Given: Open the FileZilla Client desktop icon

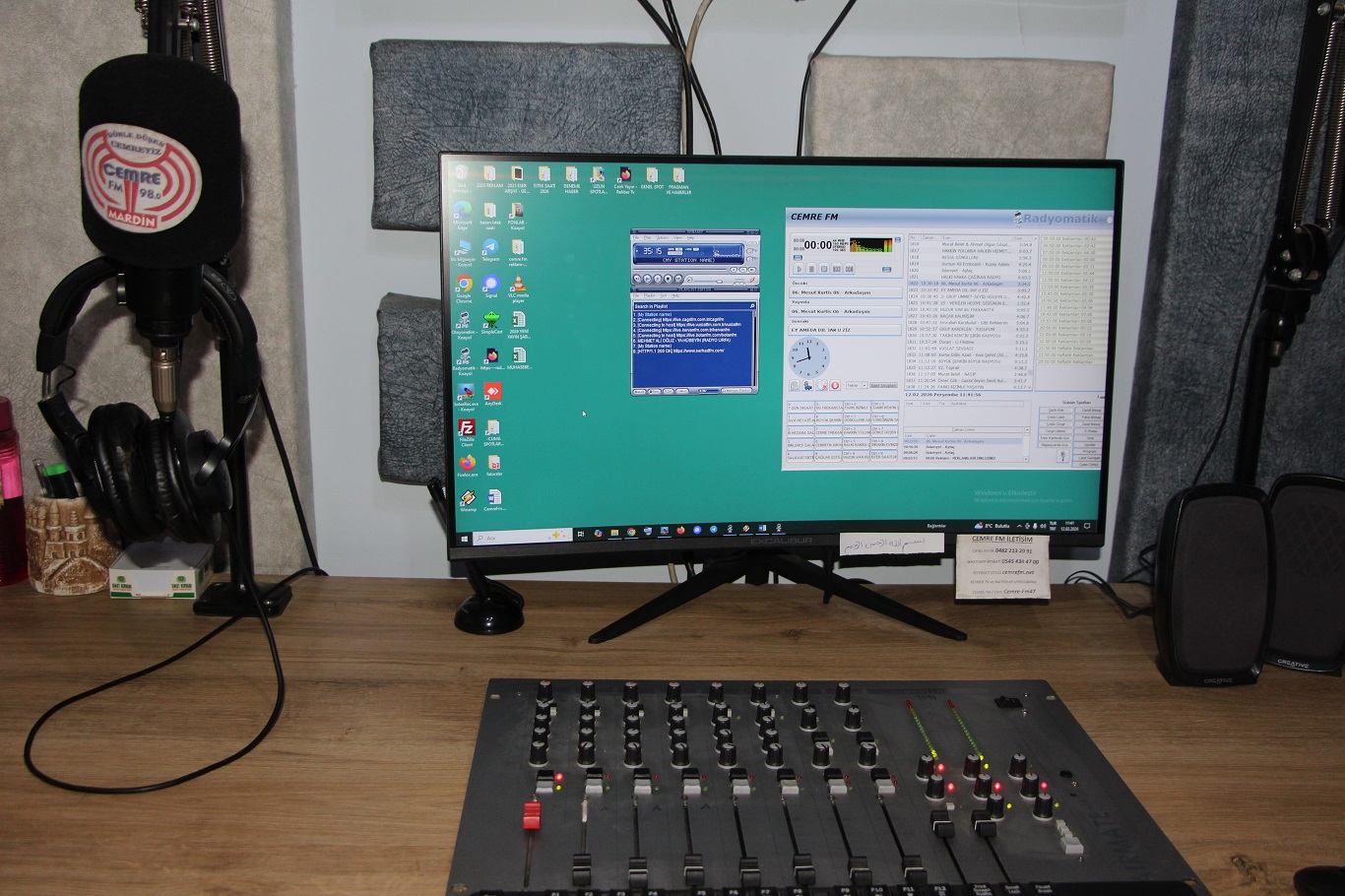Looking at the screenshot, I should [467, 428].
